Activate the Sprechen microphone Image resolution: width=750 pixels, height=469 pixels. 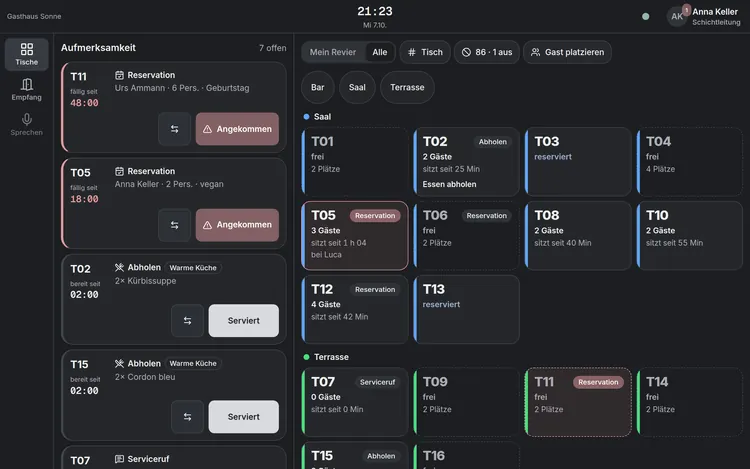coord(27,124)
